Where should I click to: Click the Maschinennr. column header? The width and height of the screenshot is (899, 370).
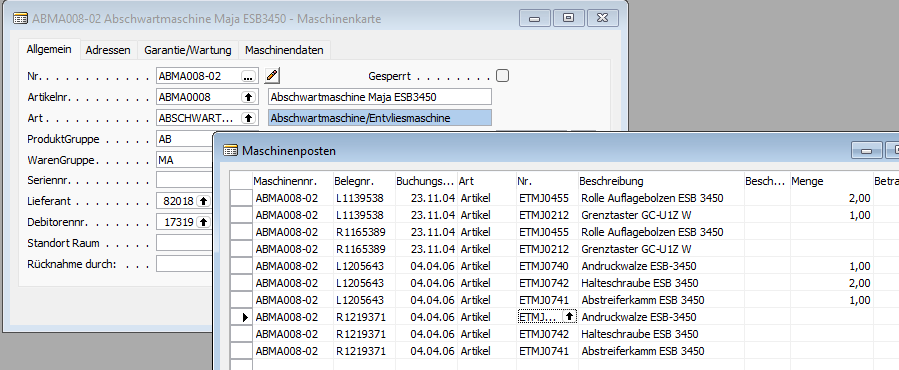pyautogui.click(x=292, y=181)
